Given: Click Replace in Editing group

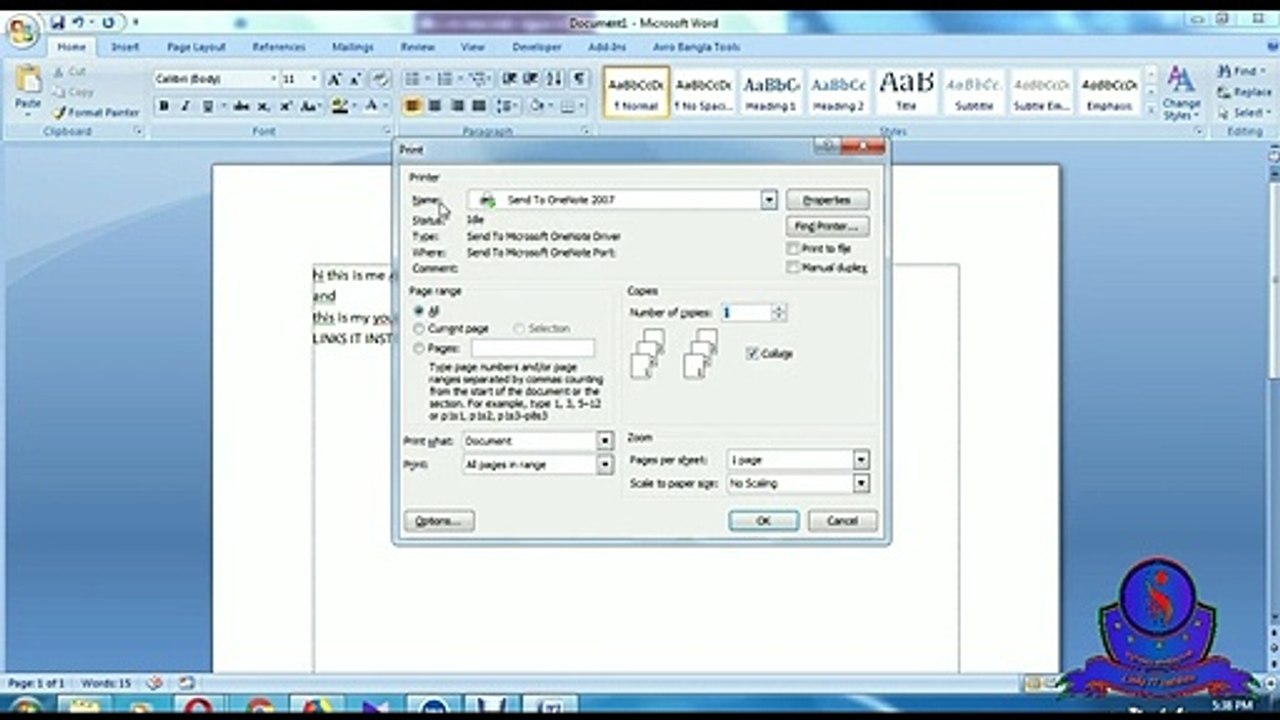Looking at the screenshot, I should pyautogui.click(x=1244, y=92).
